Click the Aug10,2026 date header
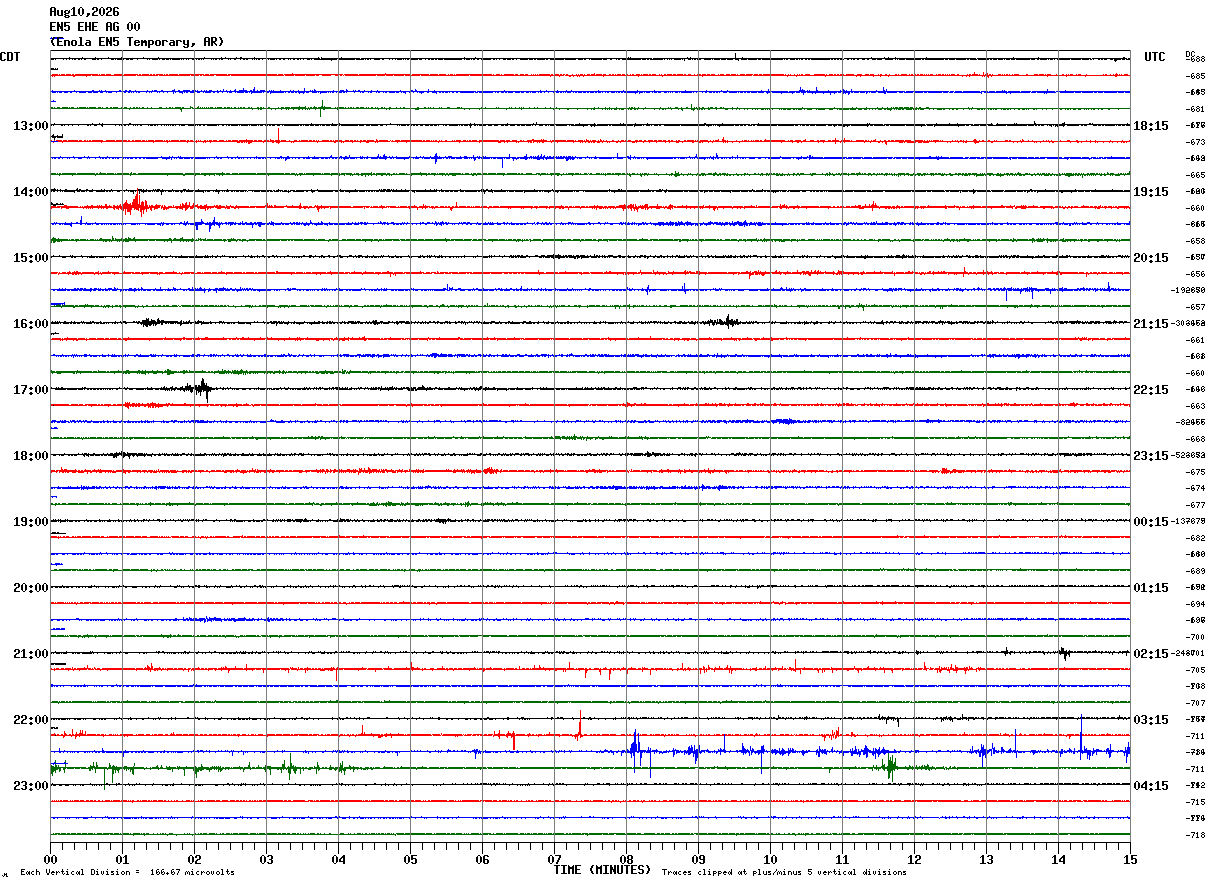Viewport: 1210px width, 886px height. [x=84, y=12]
